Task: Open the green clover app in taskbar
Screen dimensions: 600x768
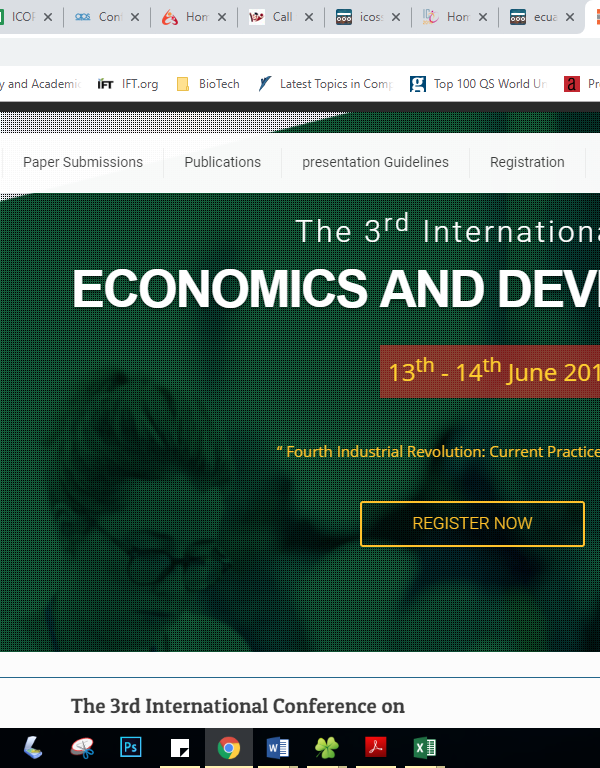Action: pyautogui.click(x=327, y=747)
